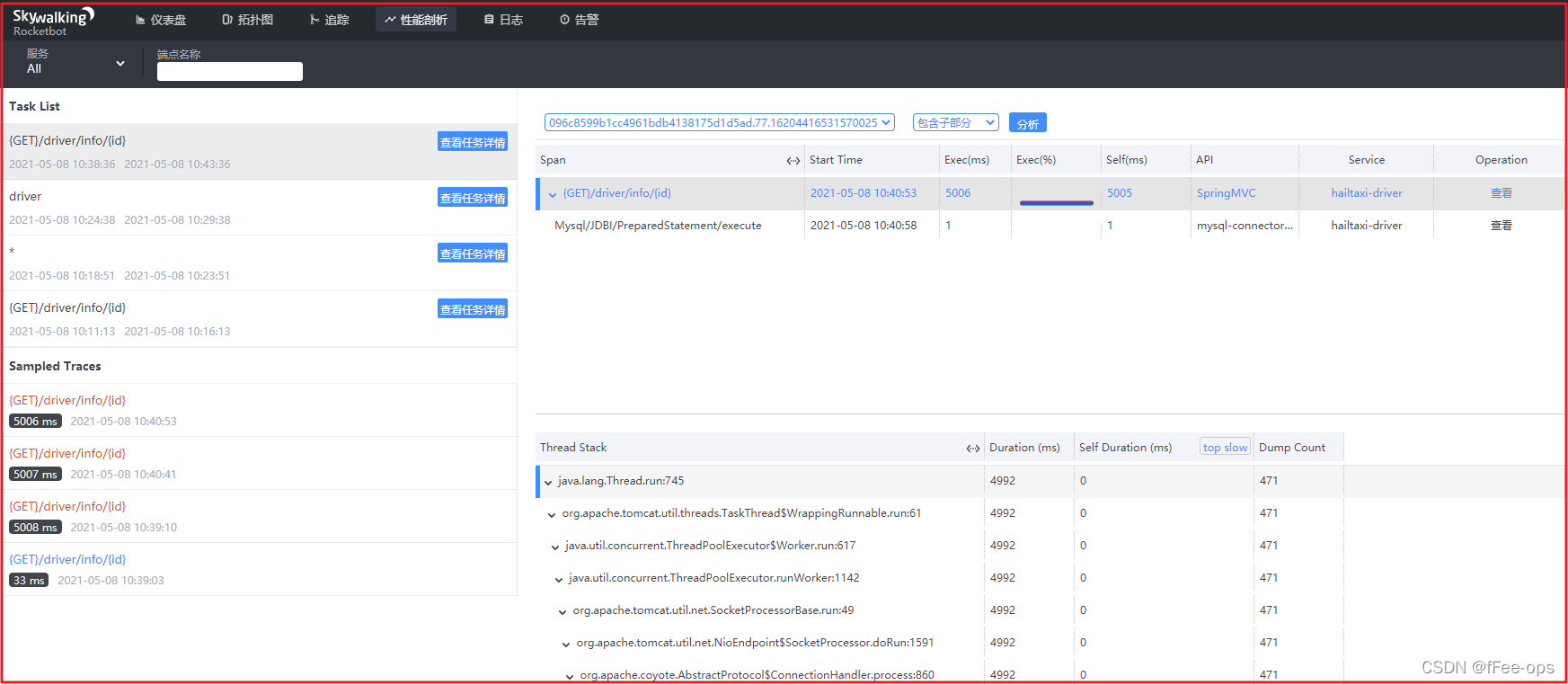This screenshot has height=685, width=1568.
Task: Click the SpringMVC API cell
Action: pyautogui.click(x=1227, y=193)
